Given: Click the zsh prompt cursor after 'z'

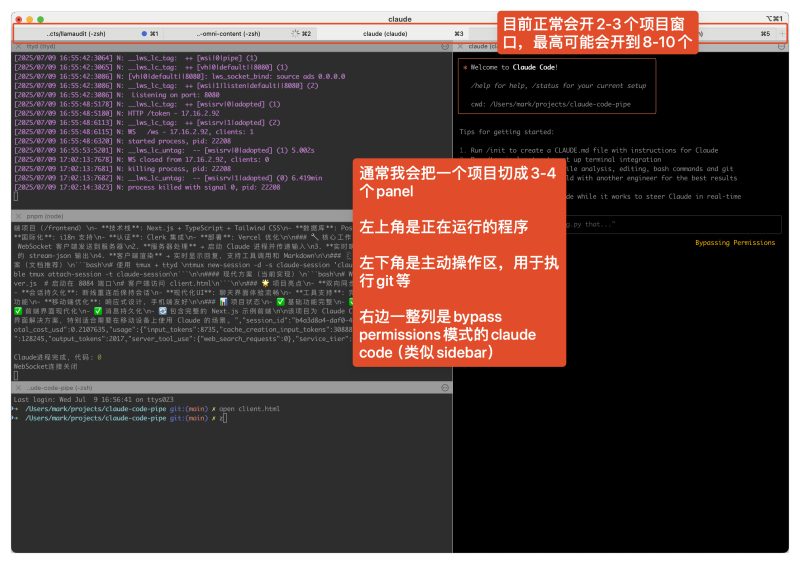Looking at the screenshot, I should pos(225,418).
